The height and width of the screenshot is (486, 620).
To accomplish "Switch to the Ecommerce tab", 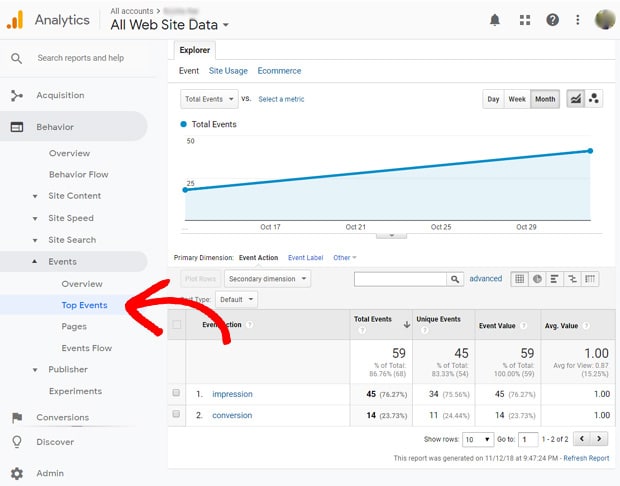I will click(279, 71).
